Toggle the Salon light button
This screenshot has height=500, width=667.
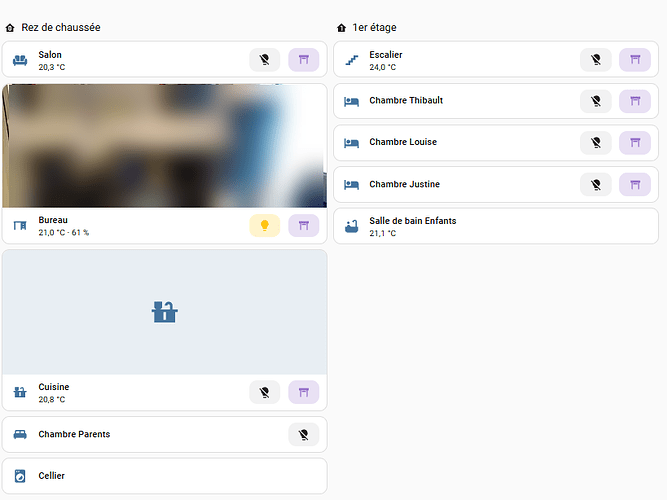[x=265, y=60]
